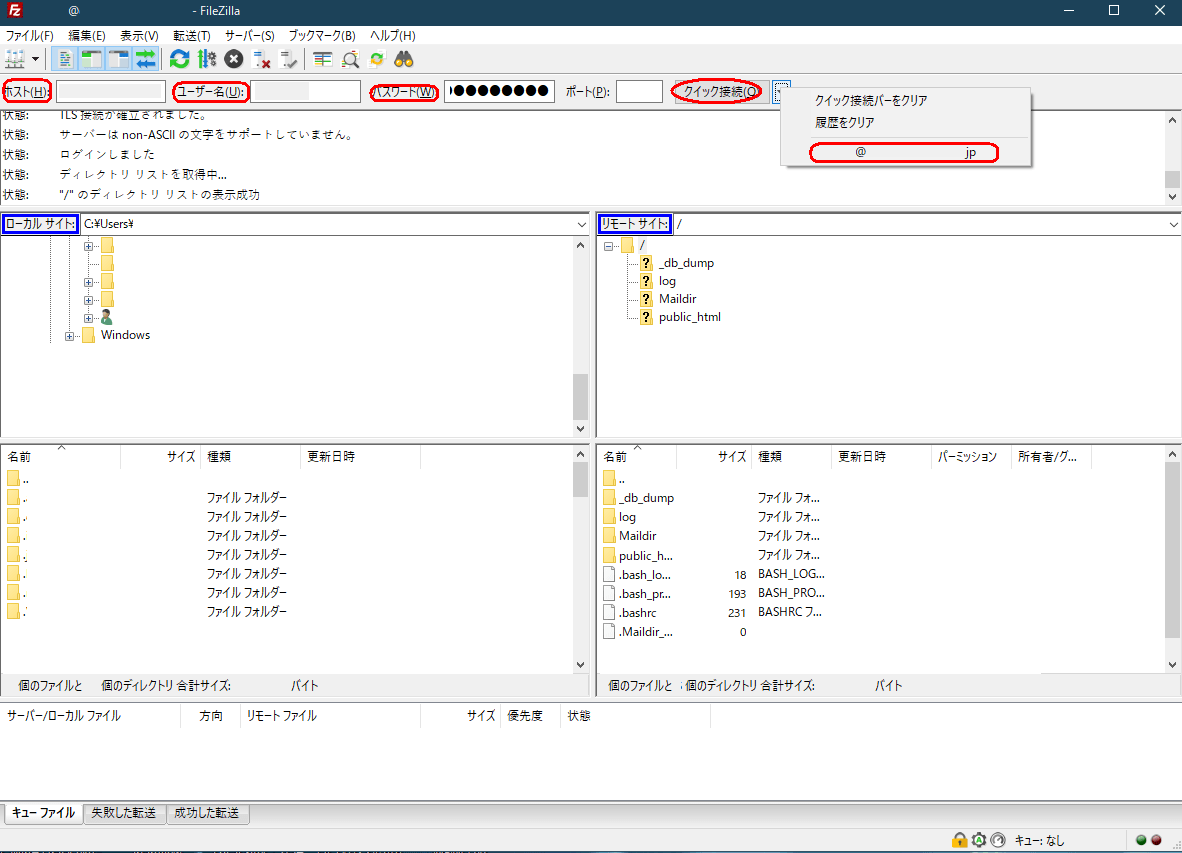Open the directory listing filters icon
This screenshot has width=1182, height=853.
323,59
